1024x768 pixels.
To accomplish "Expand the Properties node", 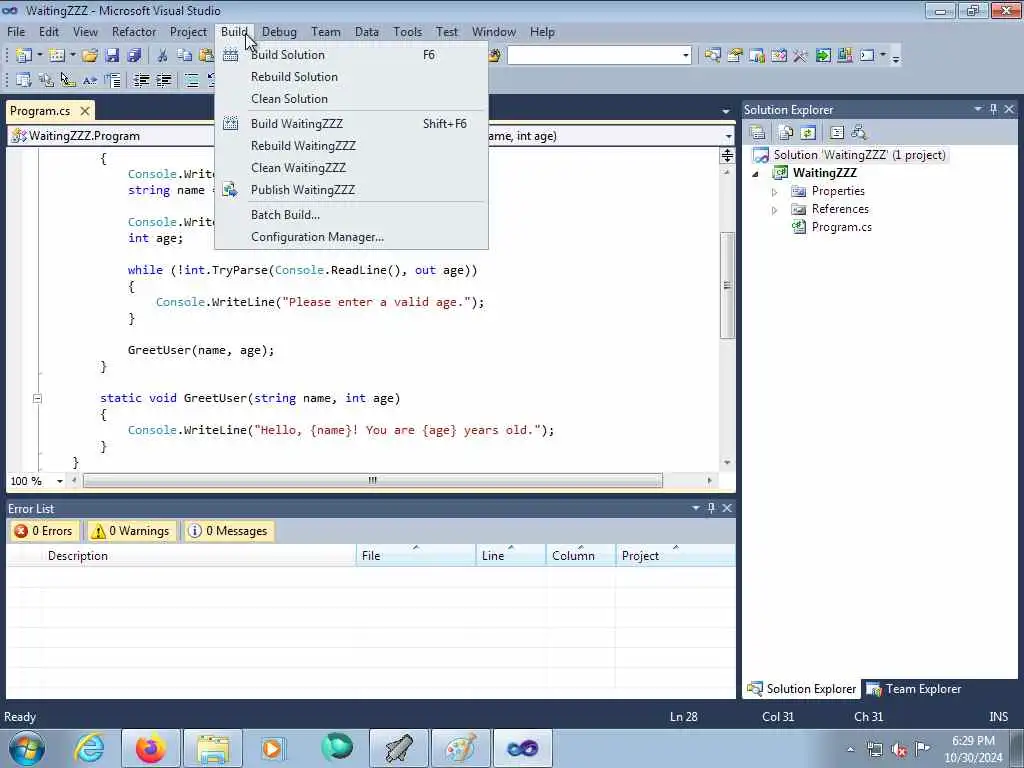I will coord(775,192).
